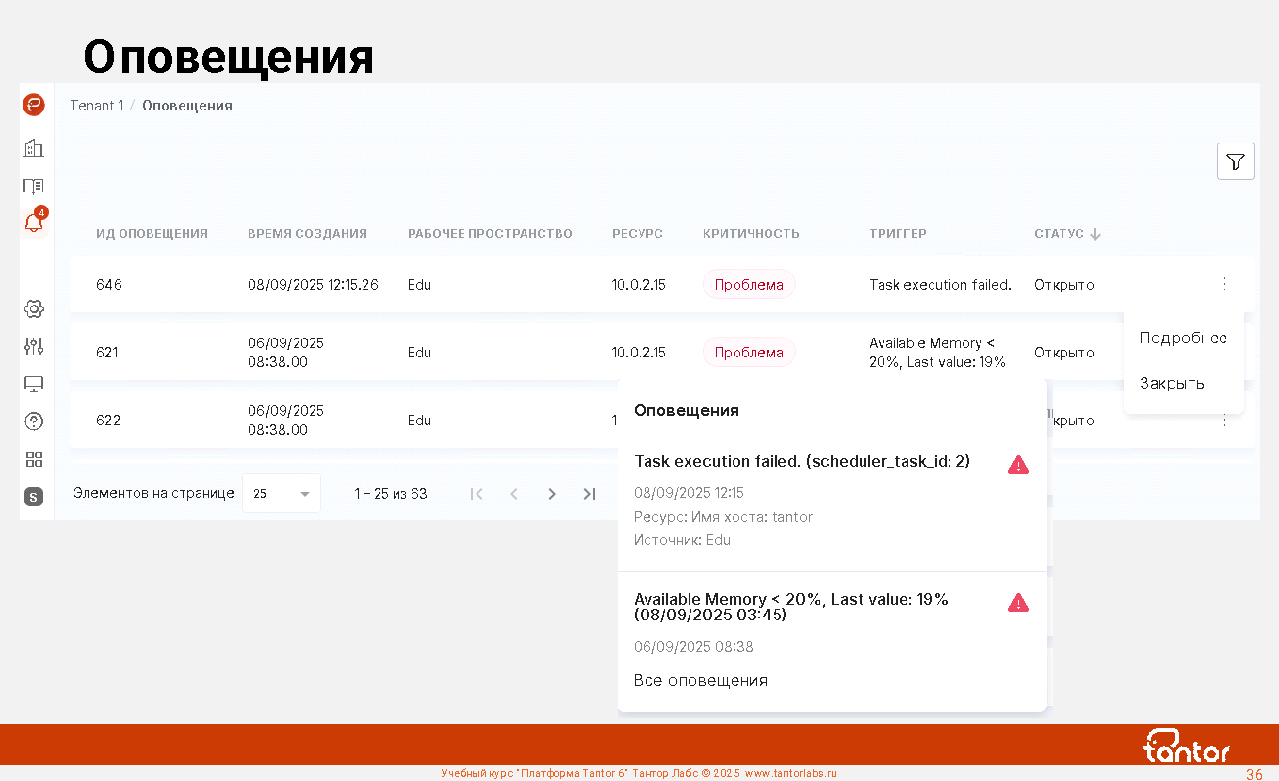Open the documentation book icon in sidebar
The width and height of the screenshot is (1279, 781).
point(34,186)
